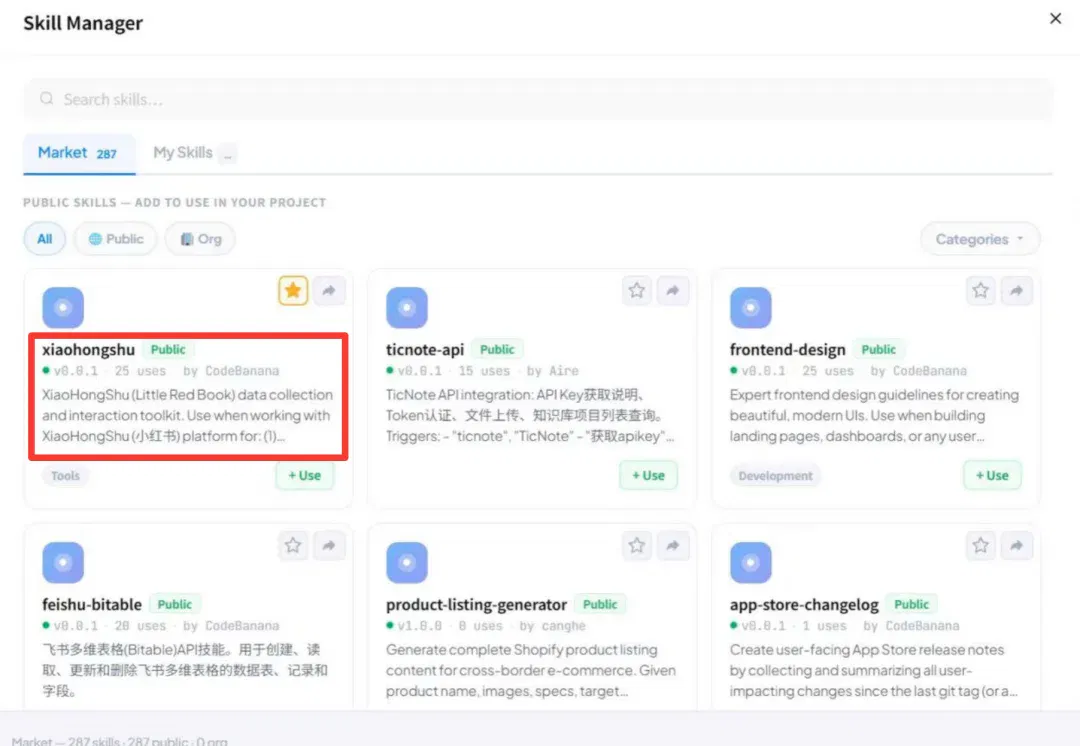Click the xiaohongshu description text
The image size is (1080, 746).
point(187,415)
